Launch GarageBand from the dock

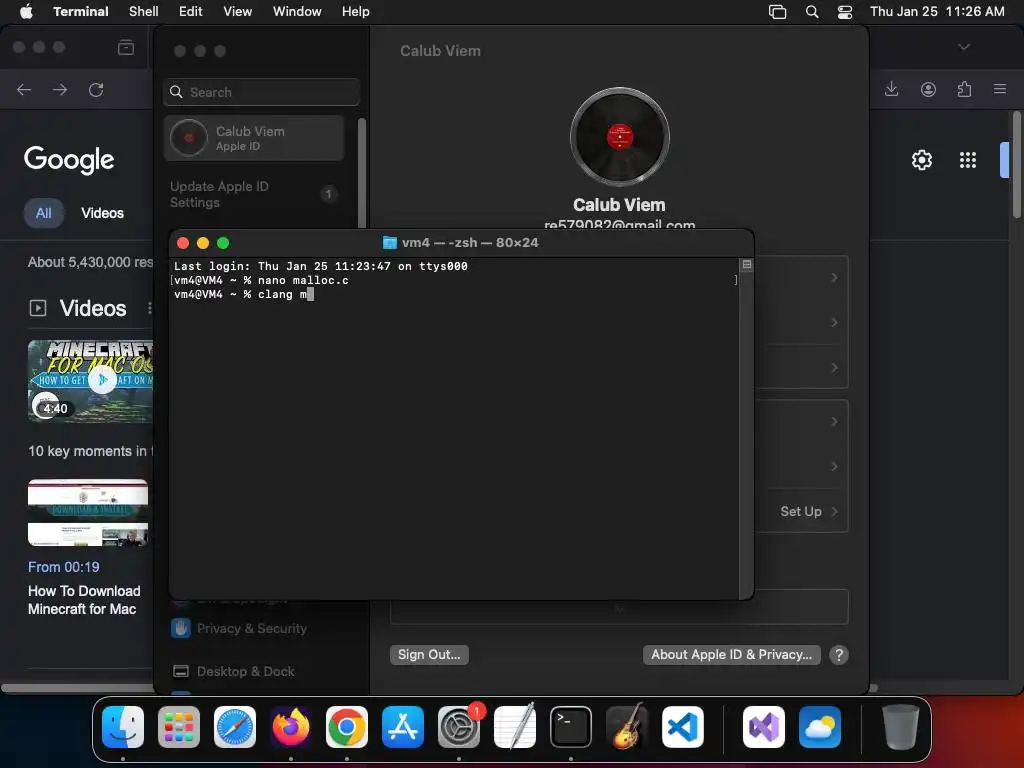[627, 727]
